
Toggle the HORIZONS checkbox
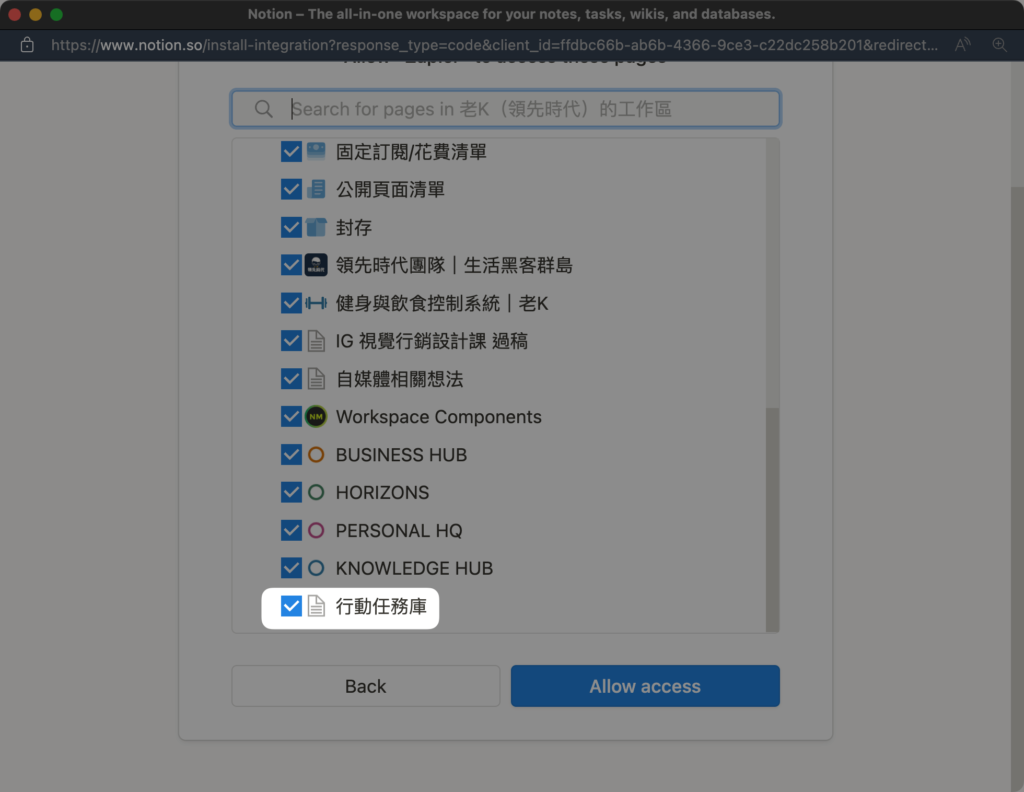point(291,492)
